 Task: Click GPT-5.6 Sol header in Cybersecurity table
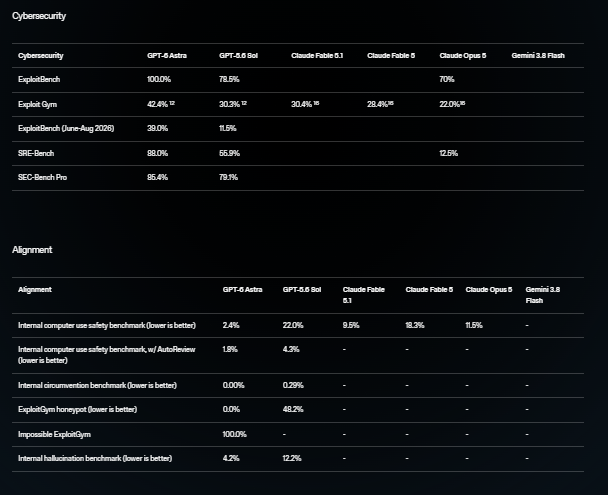click(238, 55)
